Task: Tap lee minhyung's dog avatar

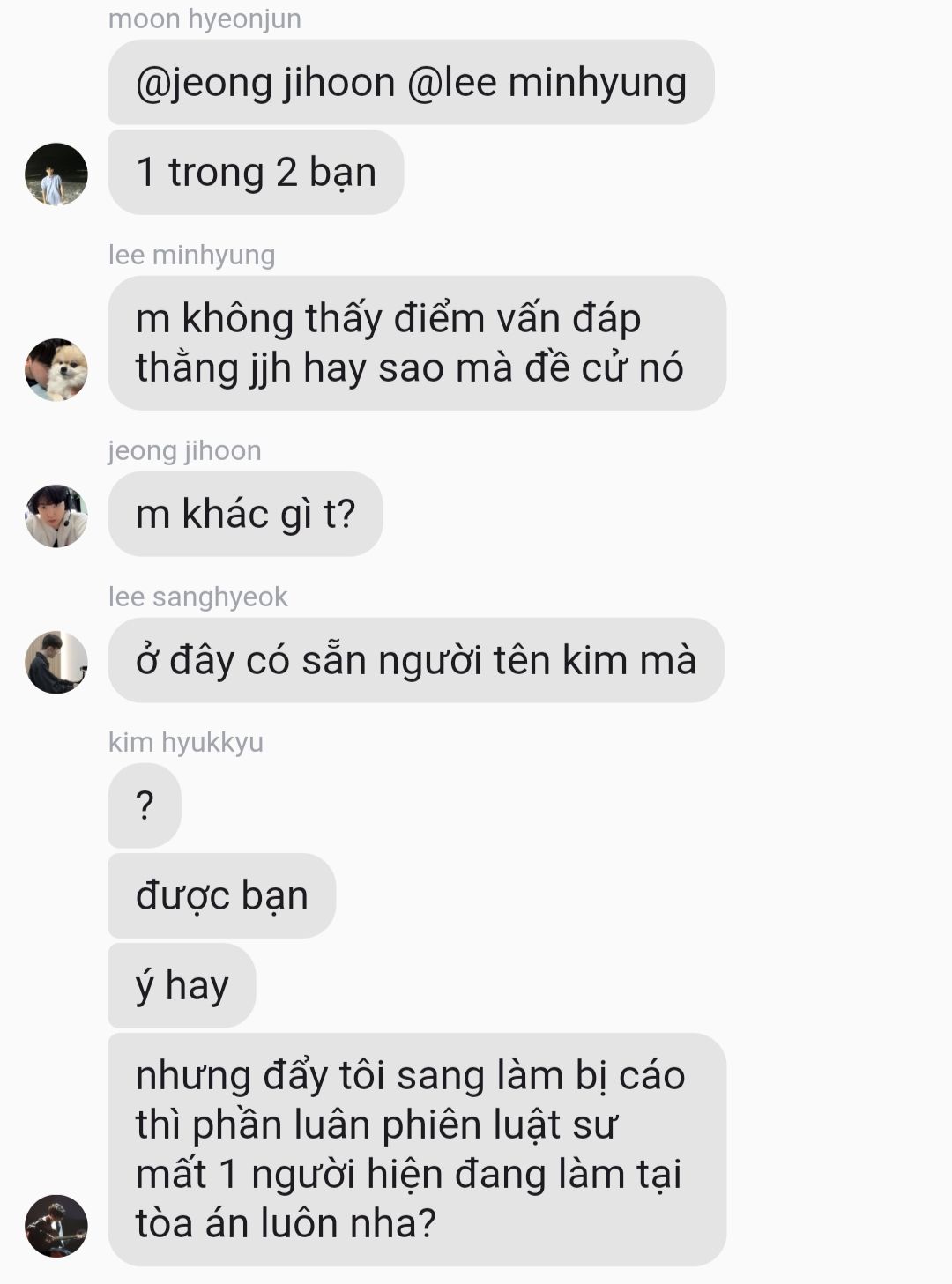Action: click(56, 369)
